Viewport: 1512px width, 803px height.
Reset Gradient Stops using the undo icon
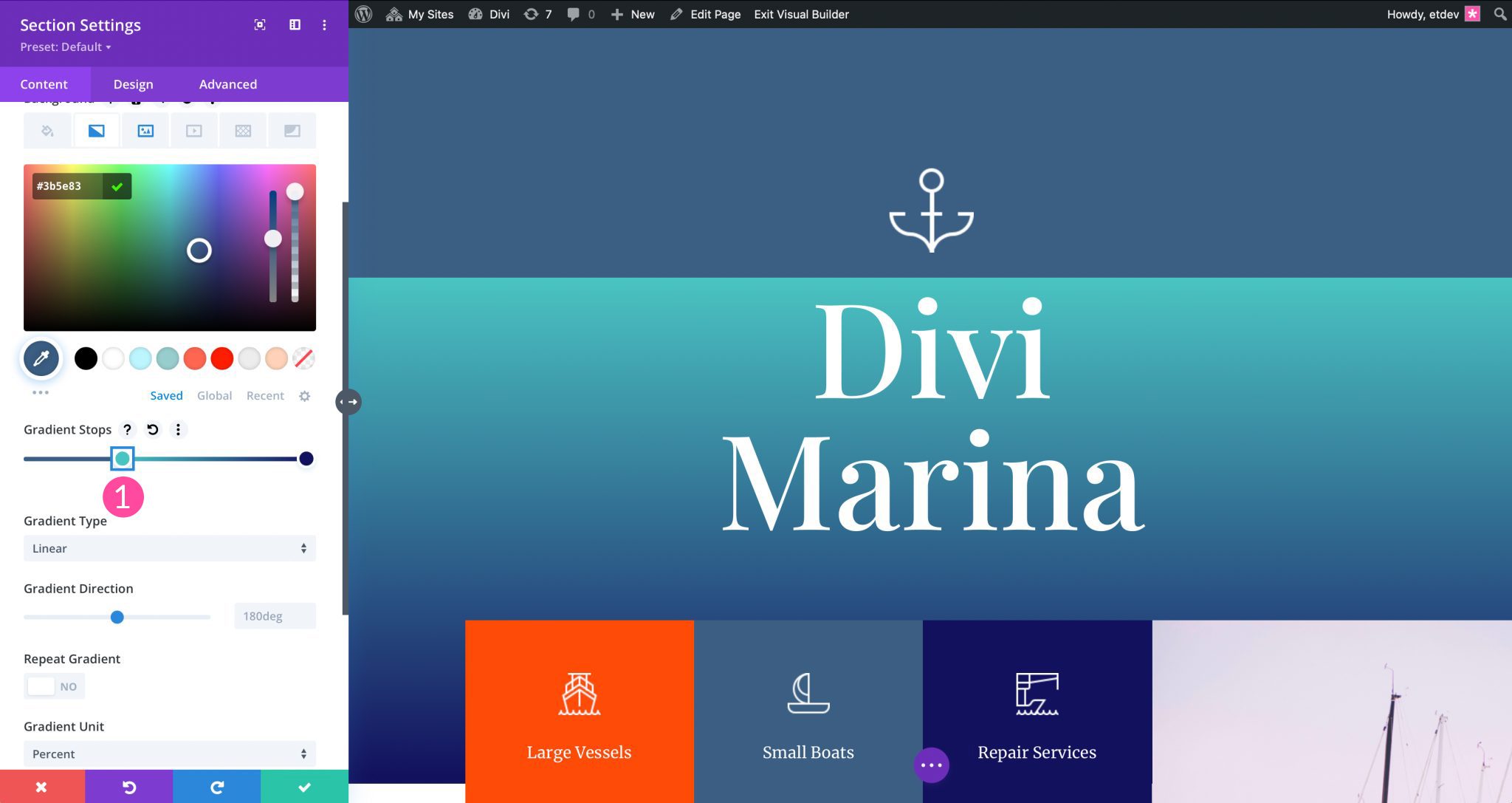152,429
